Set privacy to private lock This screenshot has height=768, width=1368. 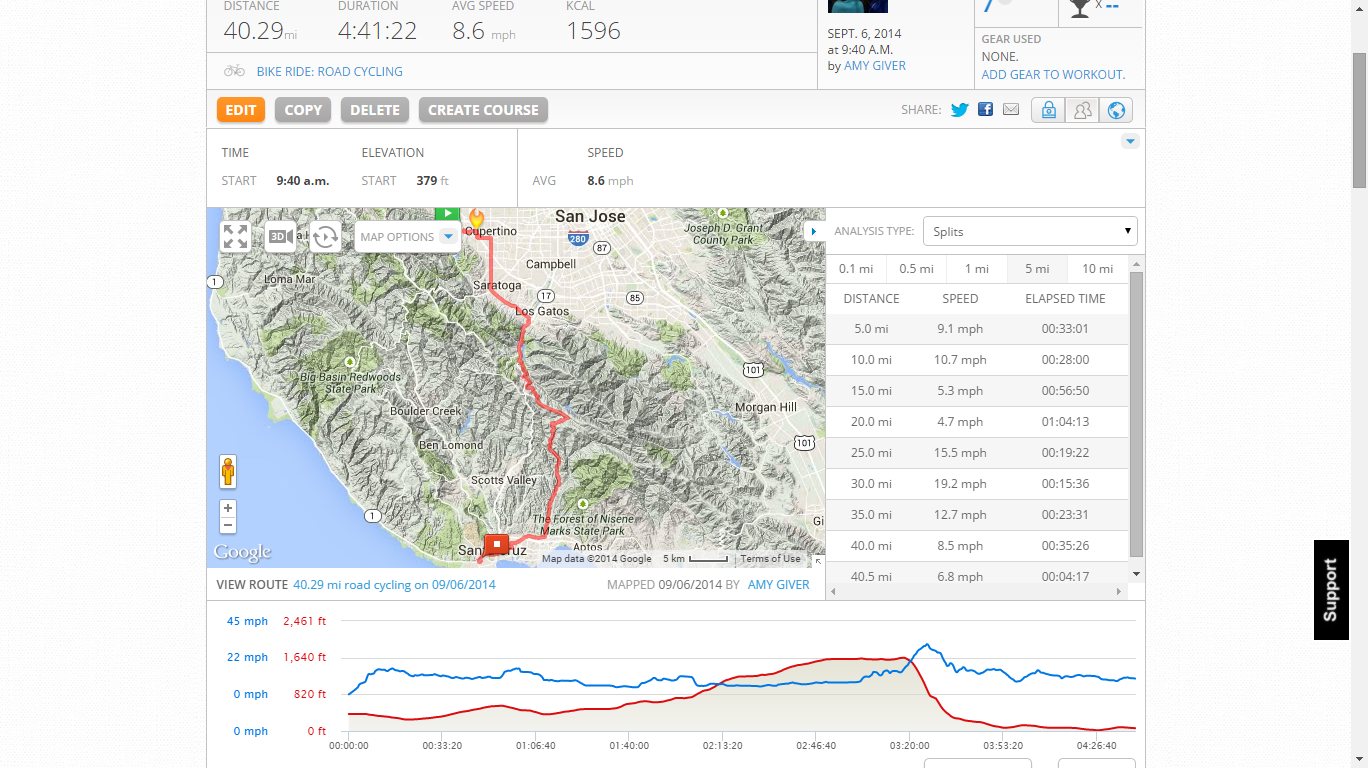[x=1048, y=110]
